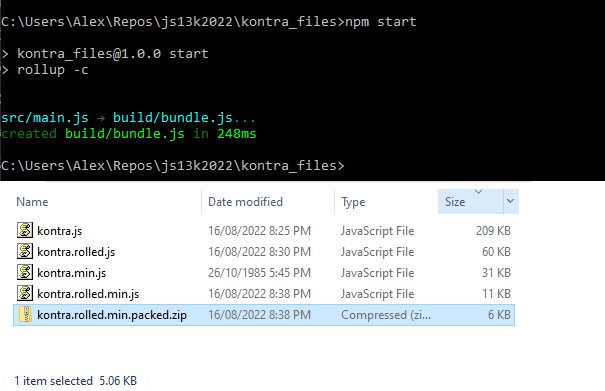Click the kontra.rolled.min.packed.zip archive icon
Viewport: 605px width, 391px height.
[x=25, y=314]
